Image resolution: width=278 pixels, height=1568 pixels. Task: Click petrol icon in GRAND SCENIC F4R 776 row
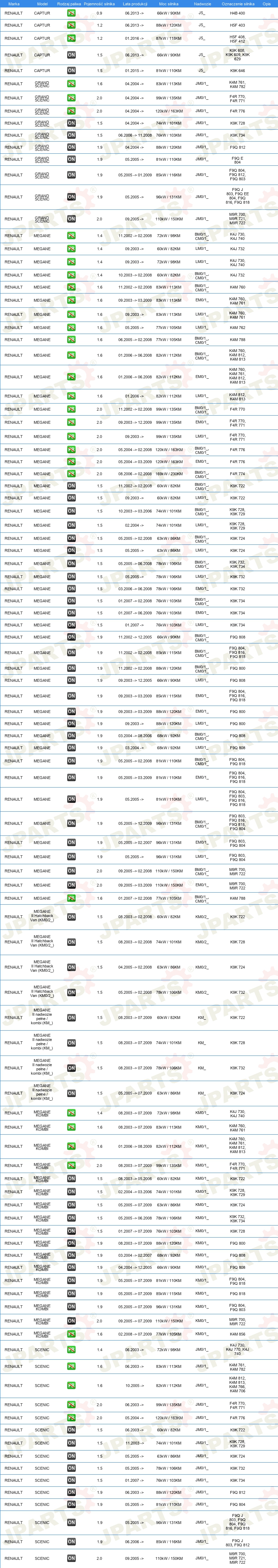point(71,111)
